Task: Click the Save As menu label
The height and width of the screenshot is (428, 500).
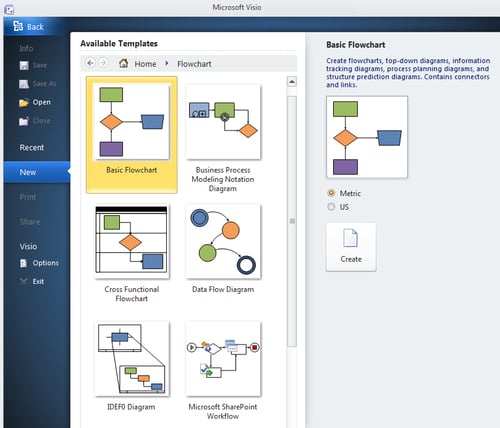Action: pos(45,84)
